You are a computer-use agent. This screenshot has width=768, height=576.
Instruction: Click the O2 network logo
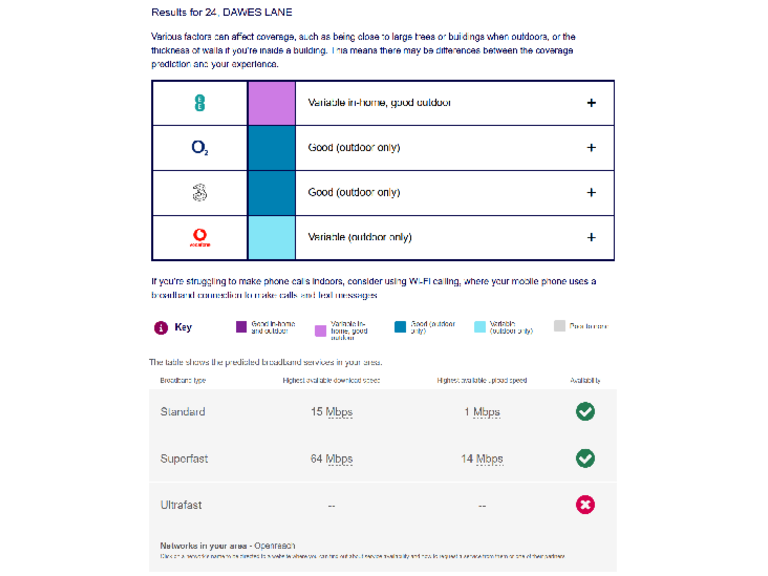pyautogui.click(x=200, y=148)
